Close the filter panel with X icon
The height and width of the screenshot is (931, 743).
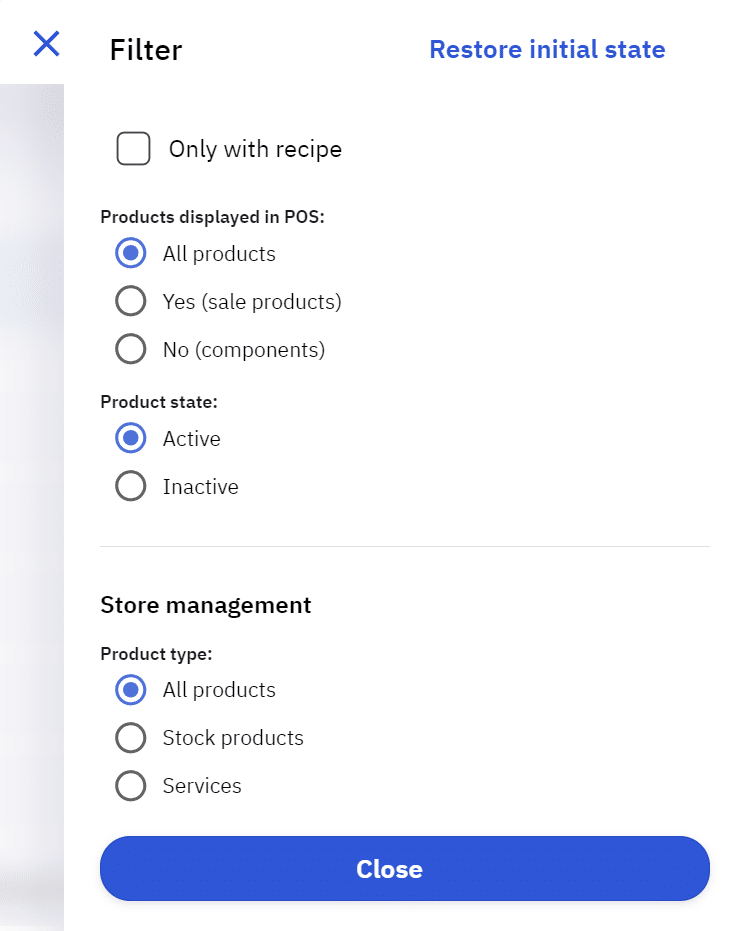click(46, 43)
